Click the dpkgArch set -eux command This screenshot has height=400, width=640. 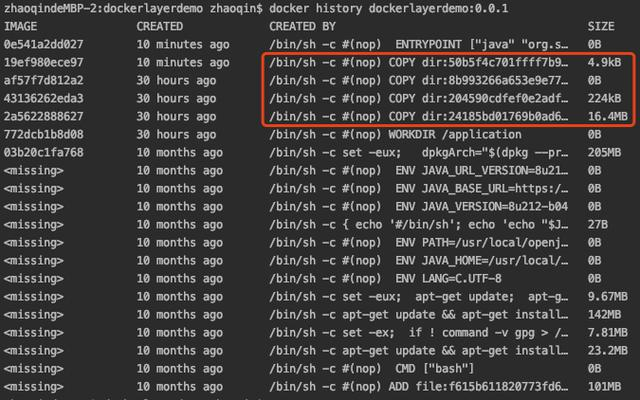pos(418,152)
